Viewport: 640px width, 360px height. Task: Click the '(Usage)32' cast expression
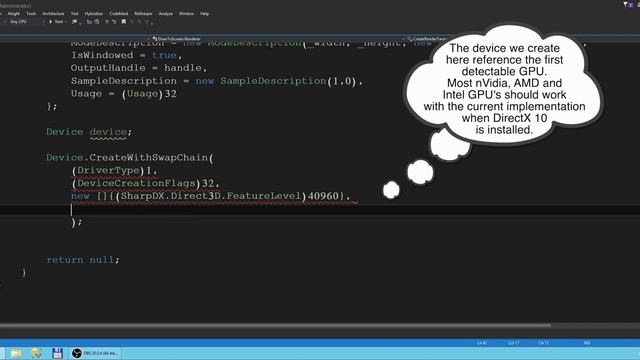(x=149, y=93)
